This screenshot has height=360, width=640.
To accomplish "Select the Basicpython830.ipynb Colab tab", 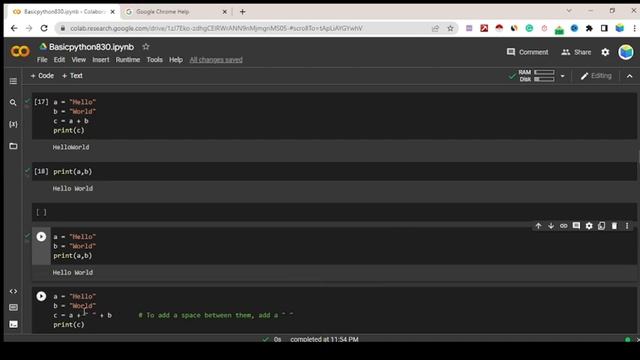I will tap(62, 12).
